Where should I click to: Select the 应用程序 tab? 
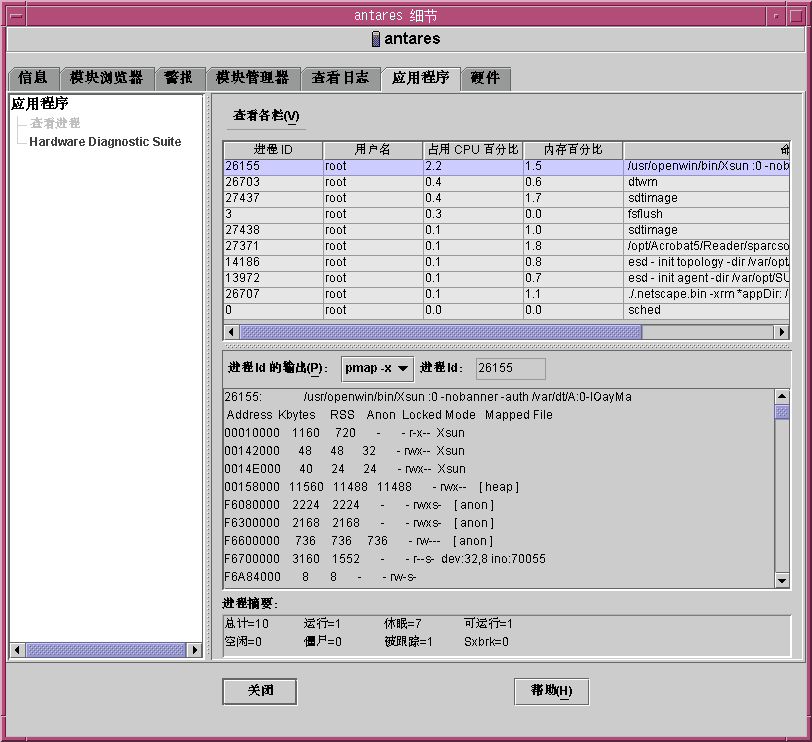pos(420,79)
